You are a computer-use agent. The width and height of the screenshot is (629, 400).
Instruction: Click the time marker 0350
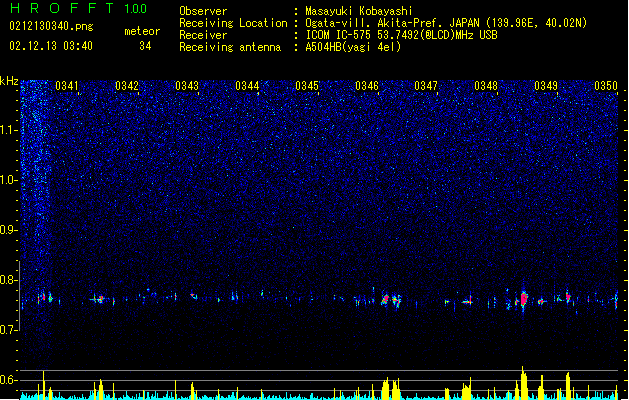606,86
